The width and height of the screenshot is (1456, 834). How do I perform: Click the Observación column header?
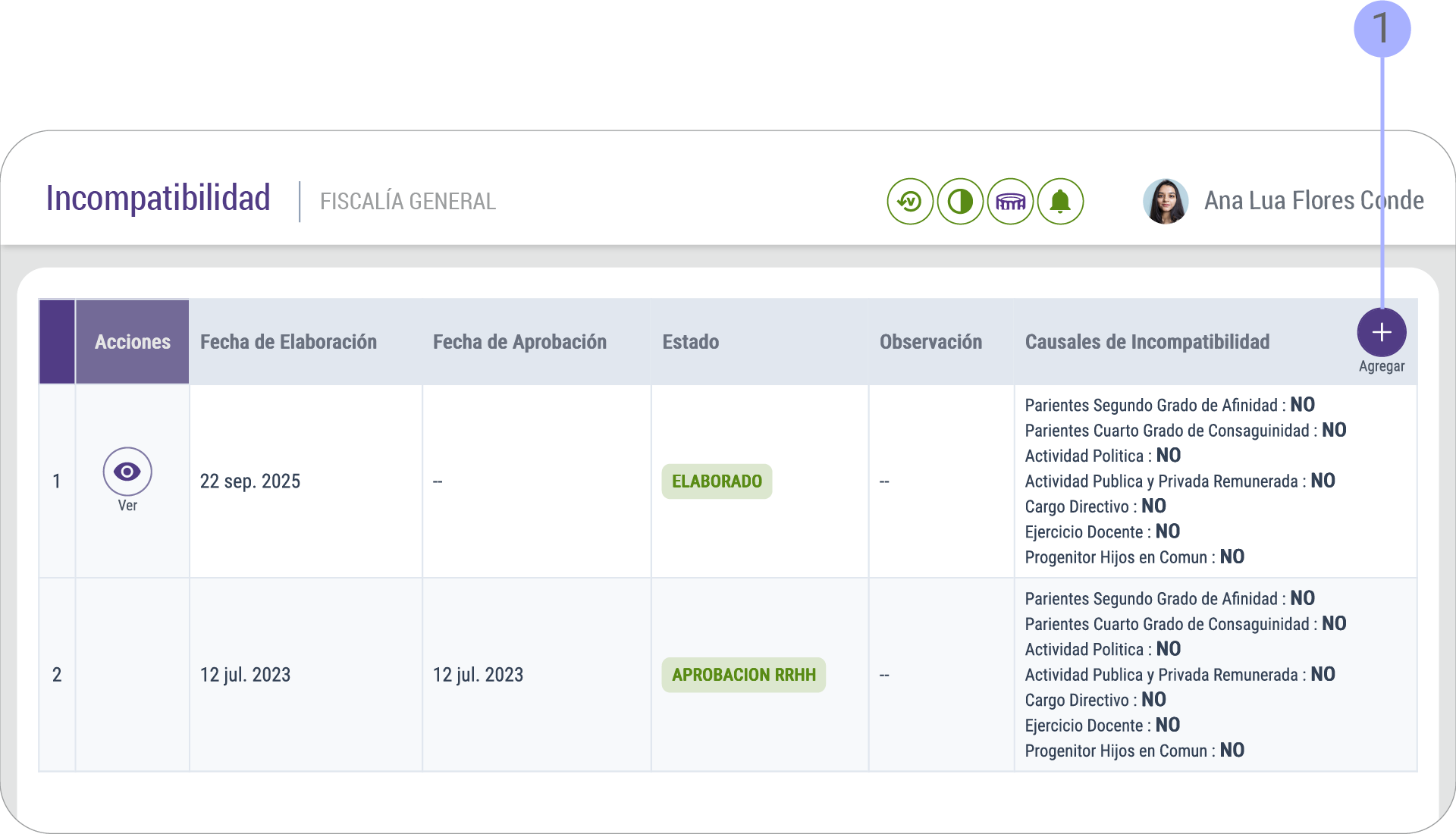point(930,342)
